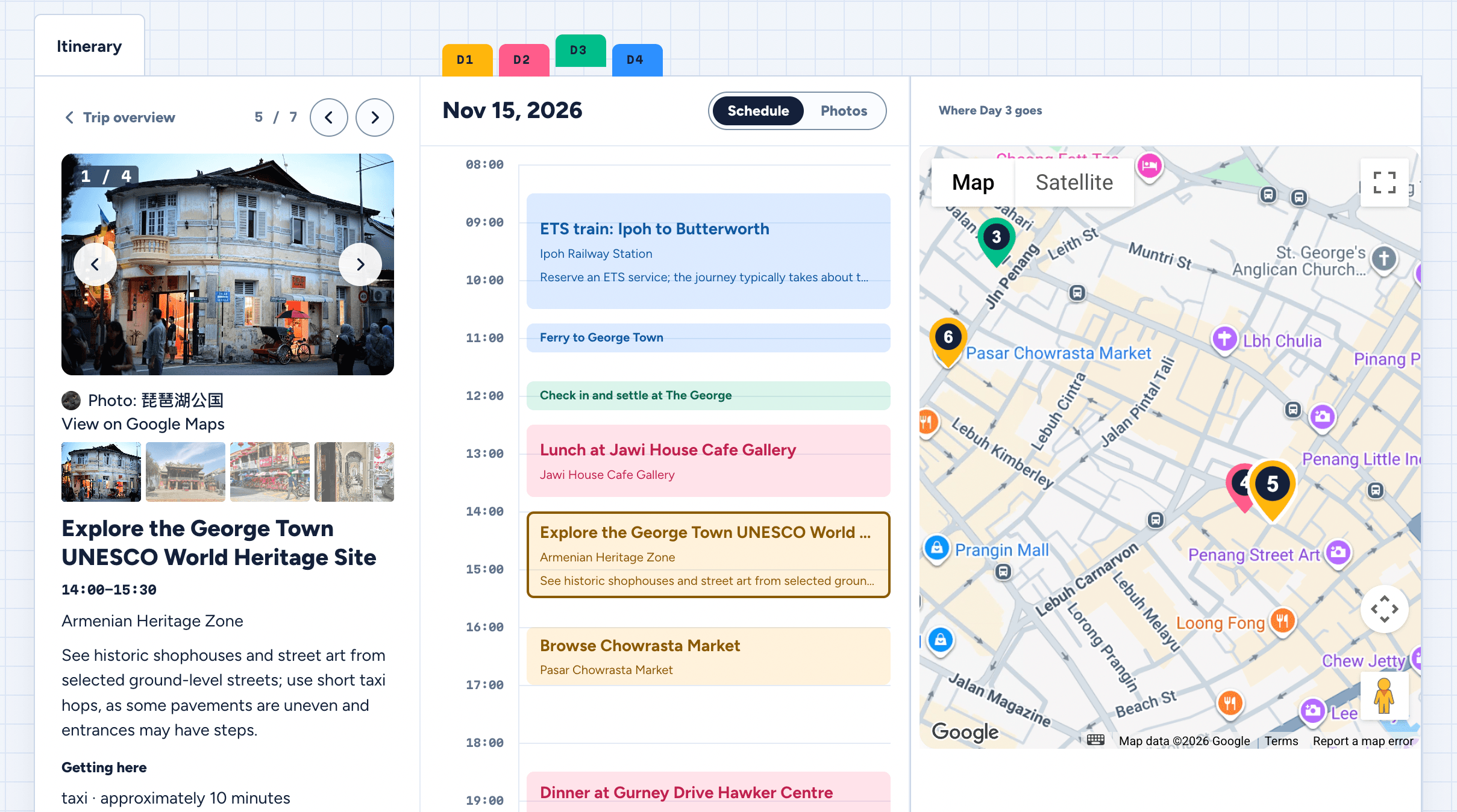Click the keyboard shortcuts icon on map
Screen dimensions: 1457x812
pos(1095,740)
